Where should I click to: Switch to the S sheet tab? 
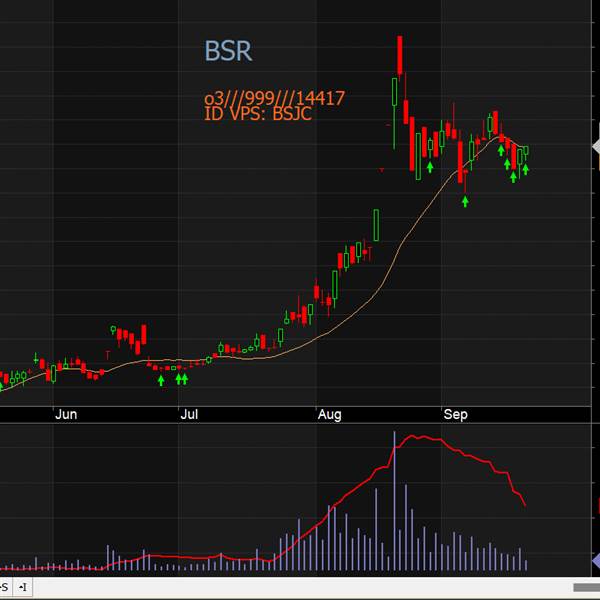(x=5, y=587)
